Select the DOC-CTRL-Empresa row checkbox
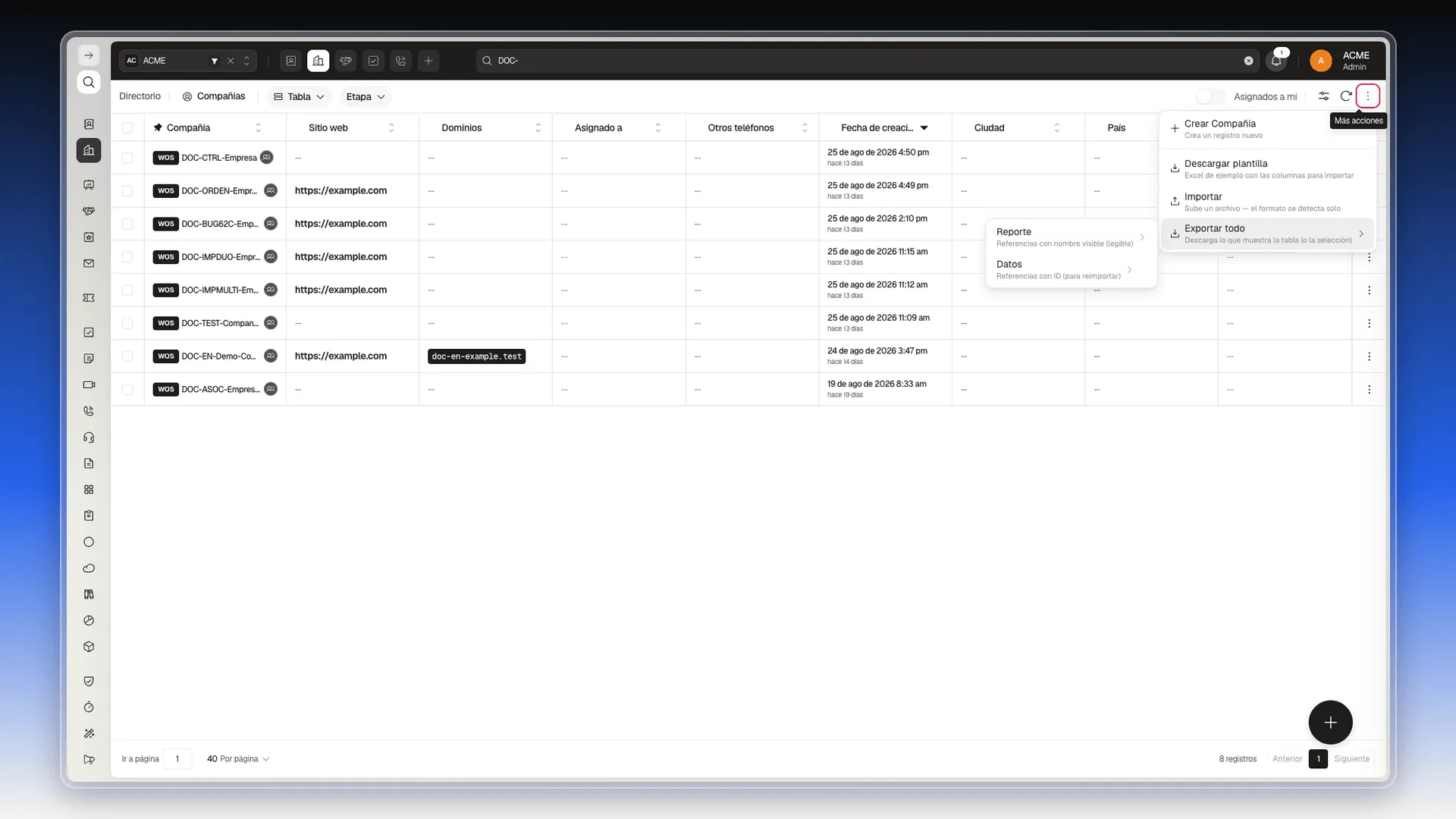The height and width of the screenshot is (819, 1456). [x=127, y=158]
